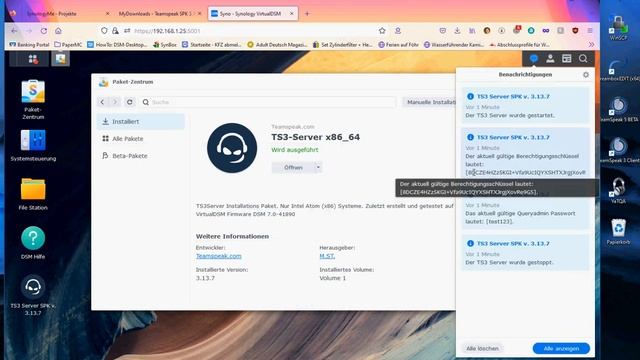Open 'TS3 Server wurde gestartet' notification
This screenshot has height=360, width=640.
click(x=525, y=105)
